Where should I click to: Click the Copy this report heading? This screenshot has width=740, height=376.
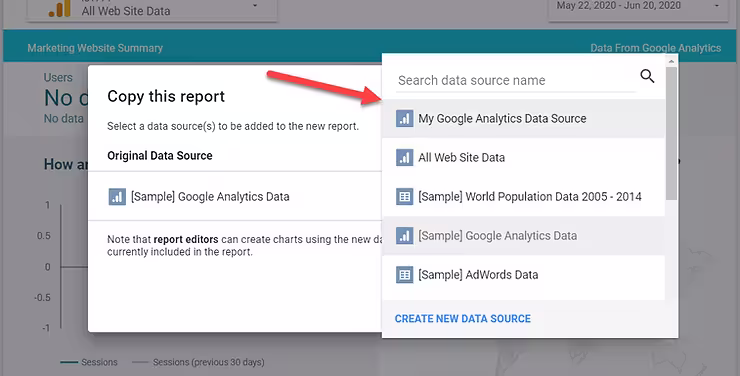[x=166, y=97]
